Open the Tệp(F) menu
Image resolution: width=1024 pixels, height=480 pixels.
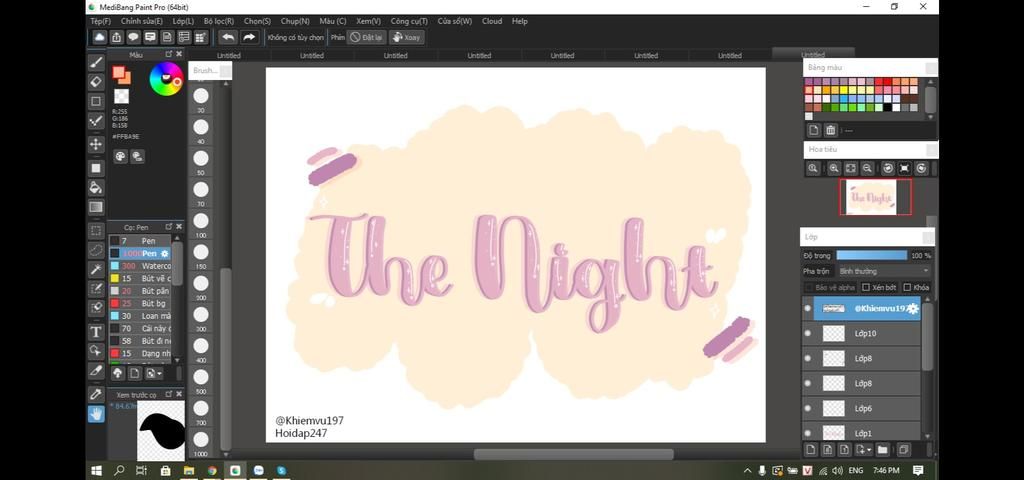[101, 22]
